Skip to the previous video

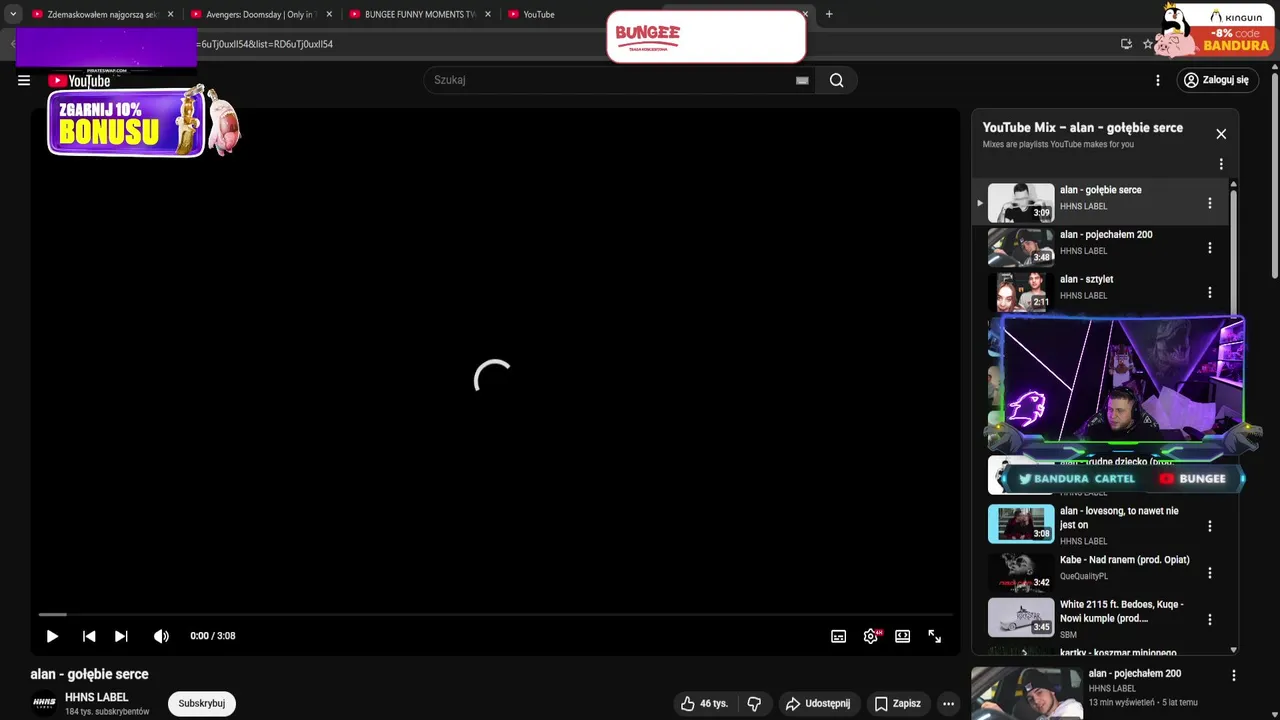[x=89, y=636]
